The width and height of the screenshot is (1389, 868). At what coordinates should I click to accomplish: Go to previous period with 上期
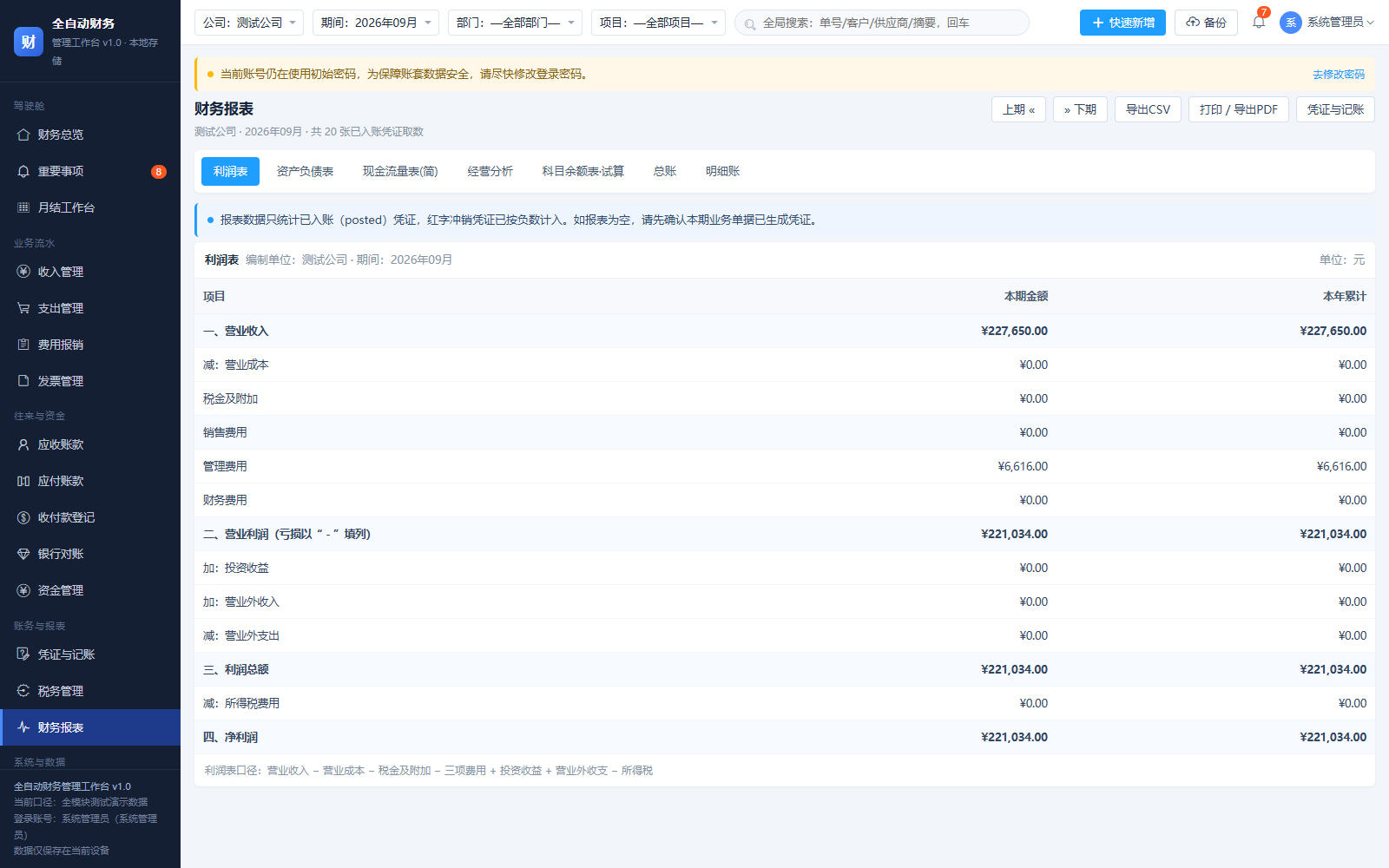(x=1018, y=109)
